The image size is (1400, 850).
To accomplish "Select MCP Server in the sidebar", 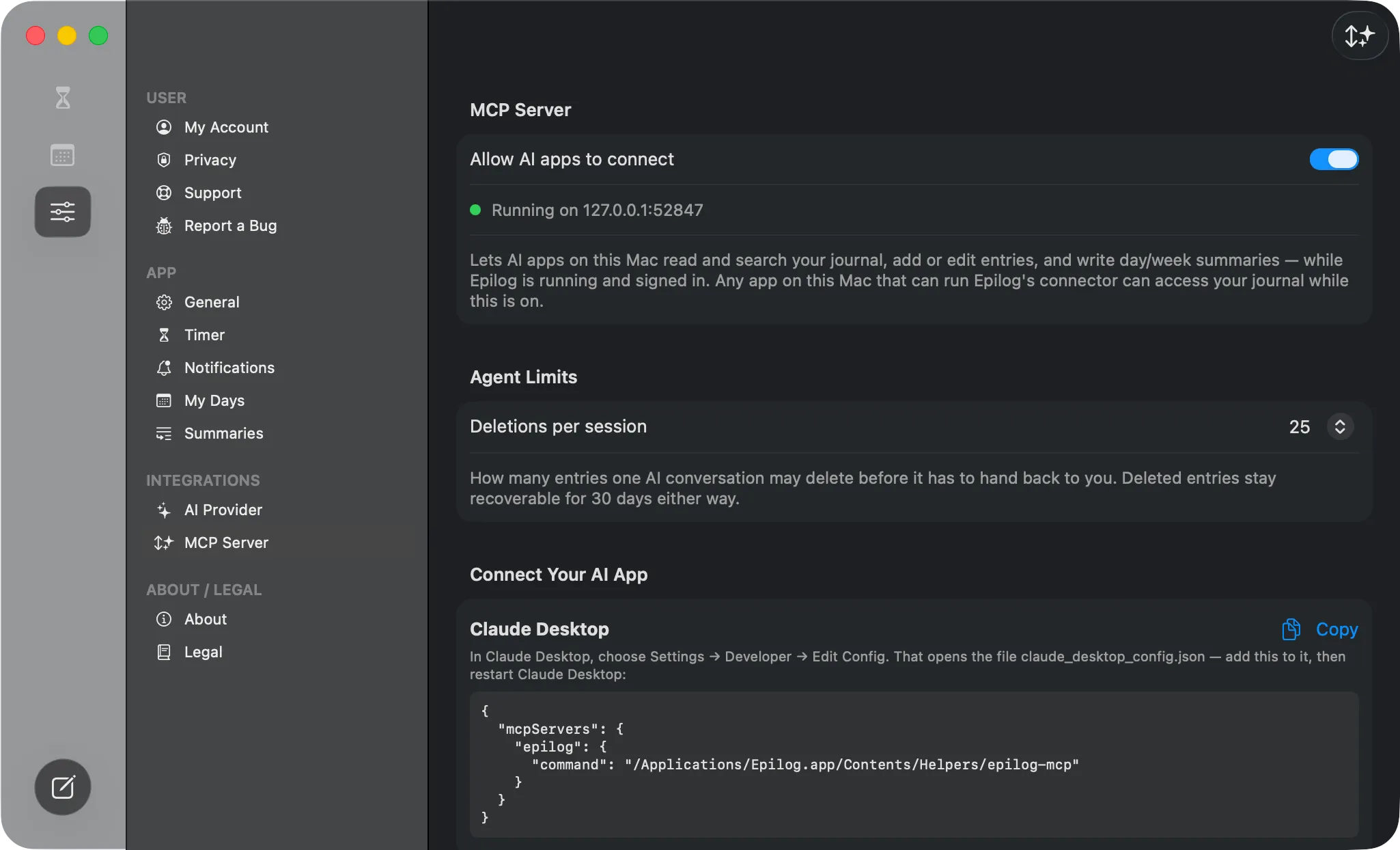I will click(x=227, y=543).
